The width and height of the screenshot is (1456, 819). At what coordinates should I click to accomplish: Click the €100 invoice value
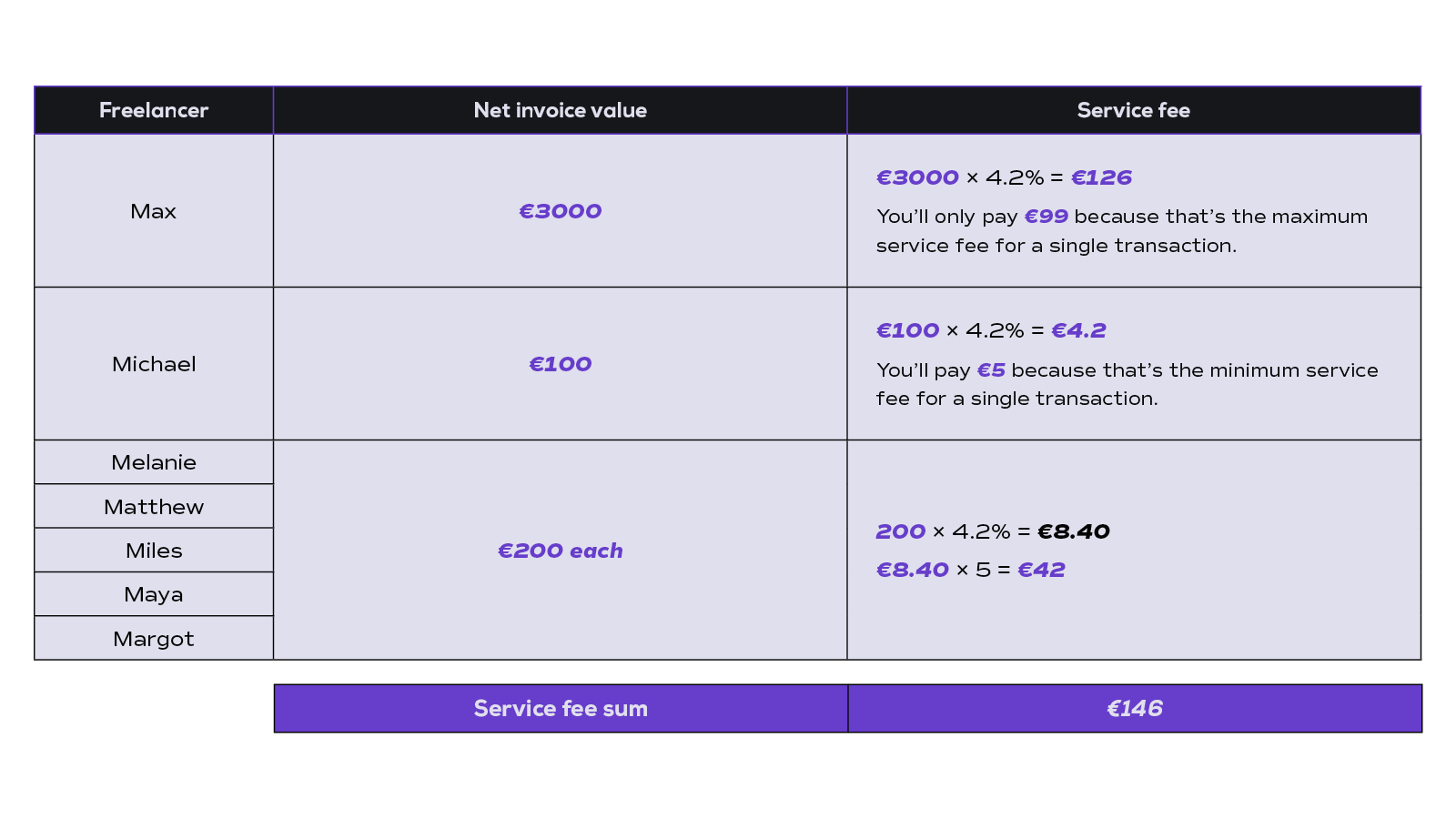click(561, 364)
